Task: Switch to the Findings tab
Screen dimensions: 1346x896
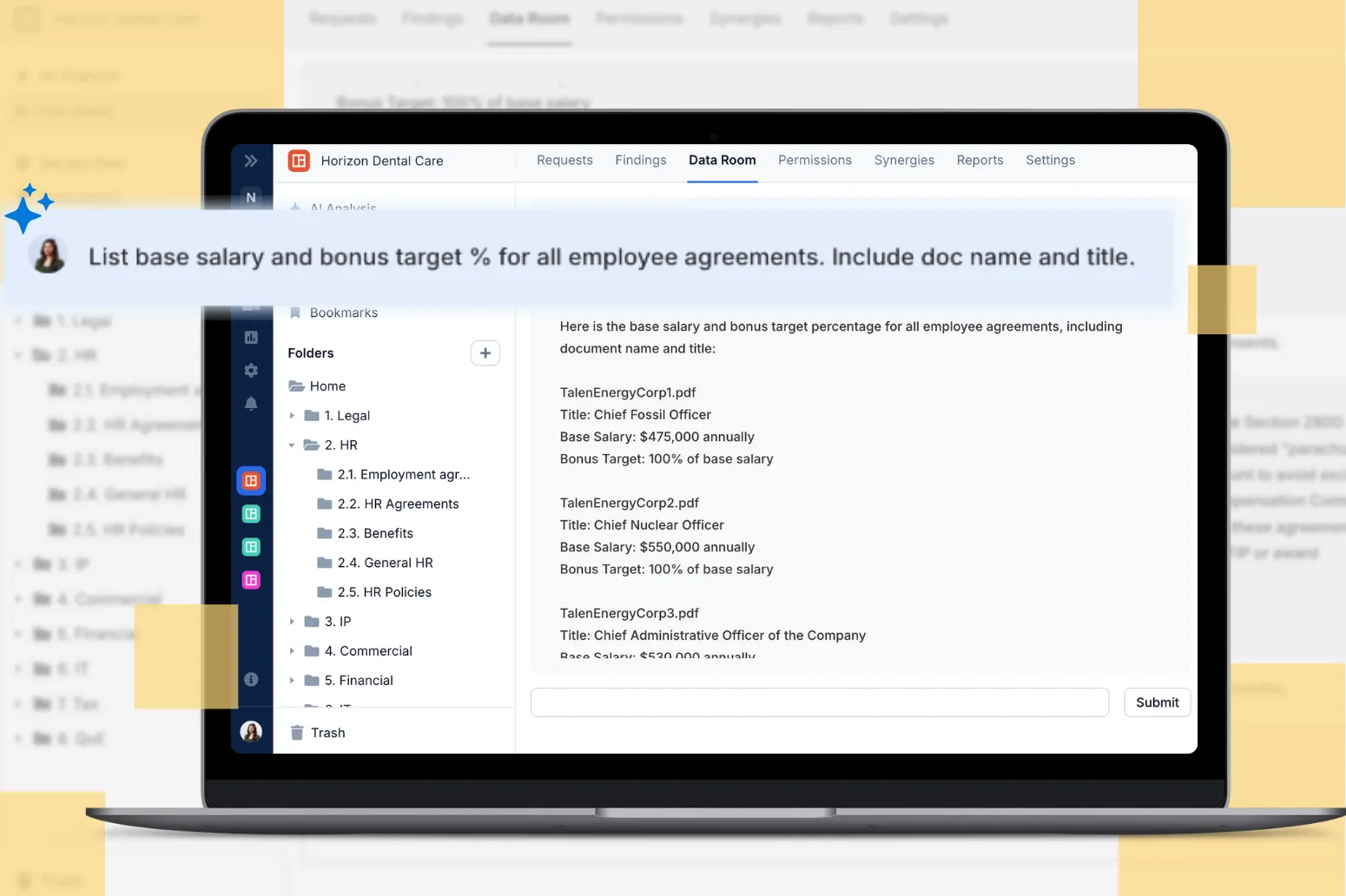Action: 641,161
